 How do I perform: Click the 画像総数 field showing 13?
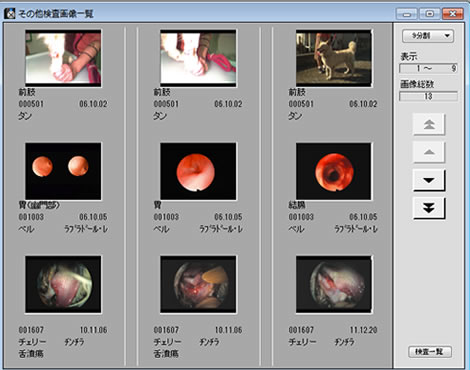pos(428,96)
